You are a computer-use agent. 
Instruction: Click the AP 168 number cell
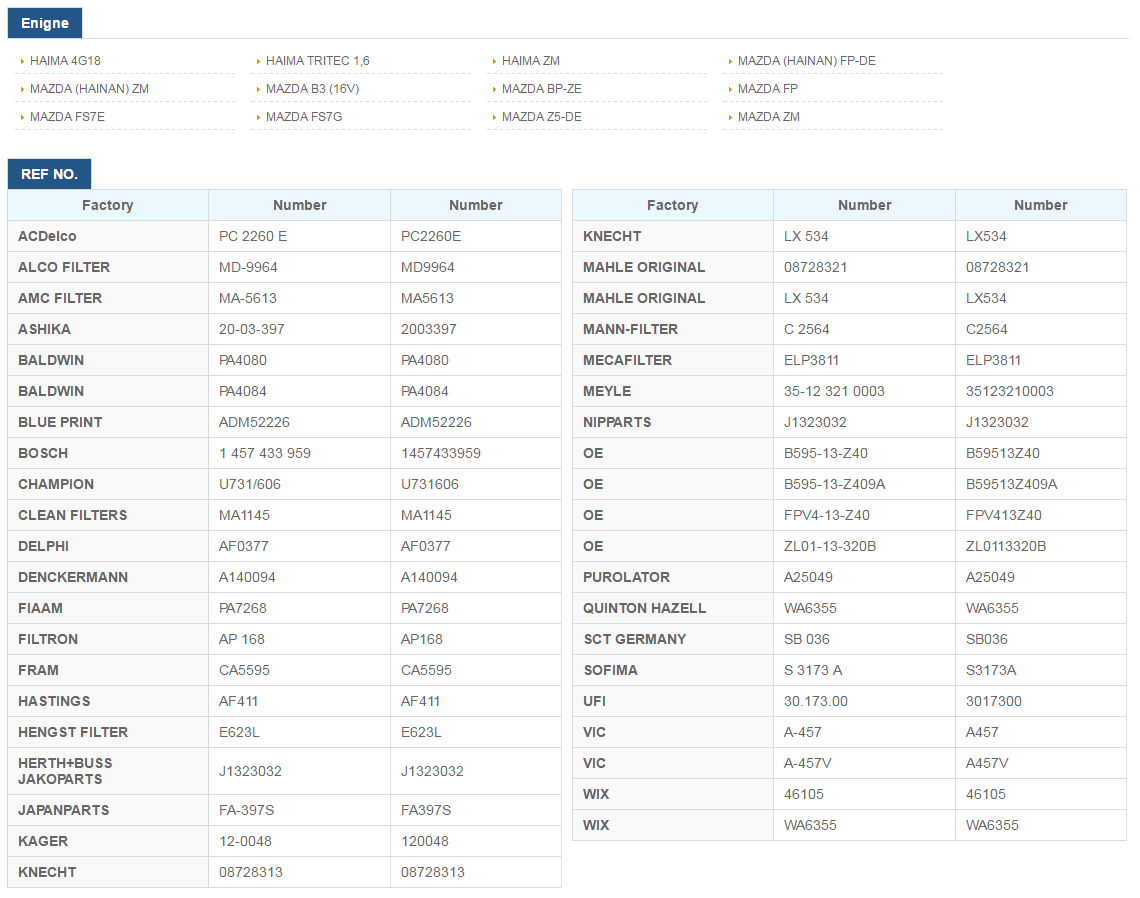click(300, 639)
